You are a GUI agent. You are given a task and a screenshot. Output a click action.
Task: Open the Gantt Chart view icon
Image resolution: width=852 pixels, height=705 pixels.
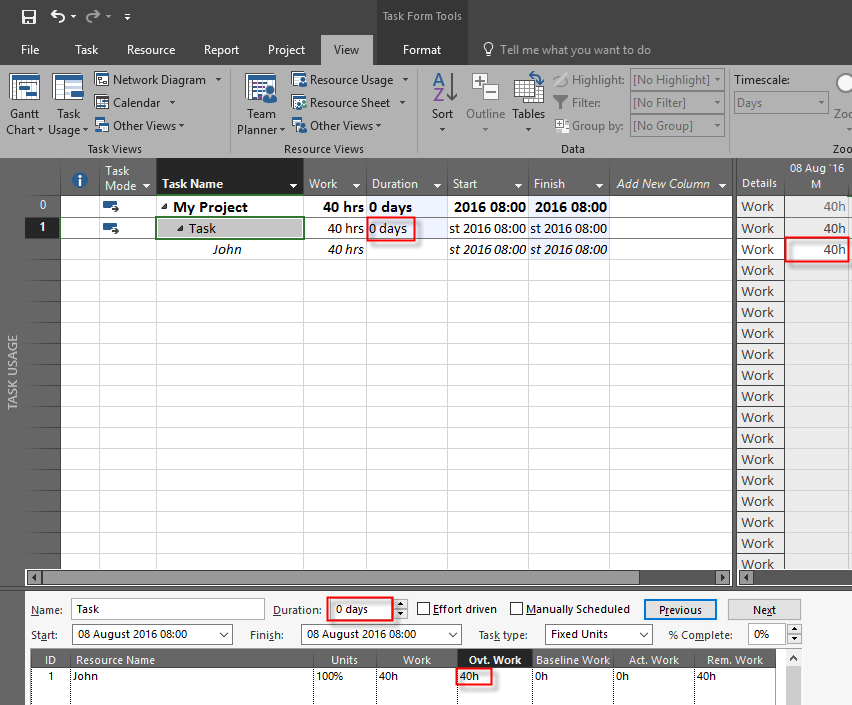24,89
